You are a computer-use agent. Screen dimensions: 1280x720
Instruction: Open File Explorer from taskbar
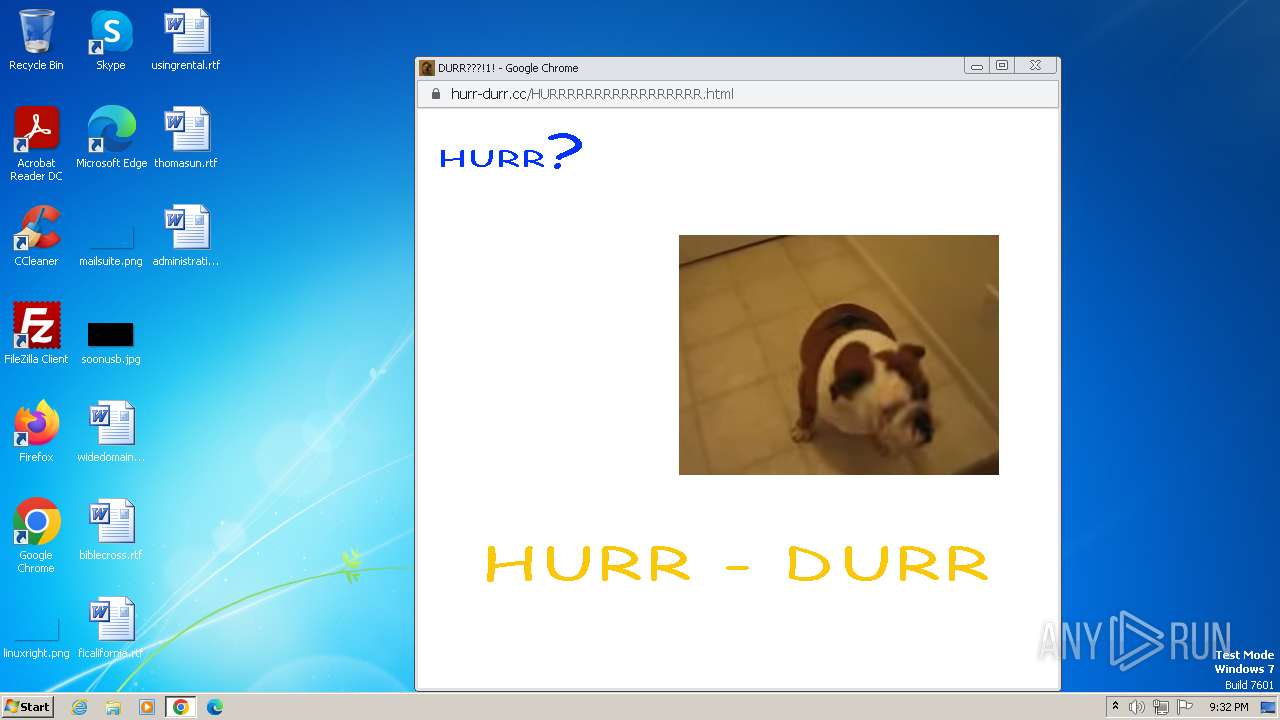point(113,707)
